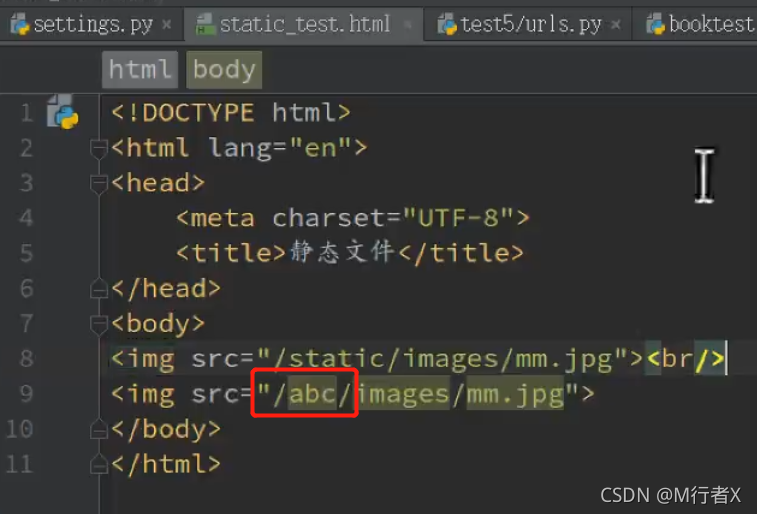Collapse the head tag fold on line 3
Viewport: 757px width, 514px height.
tap(98, 183)
